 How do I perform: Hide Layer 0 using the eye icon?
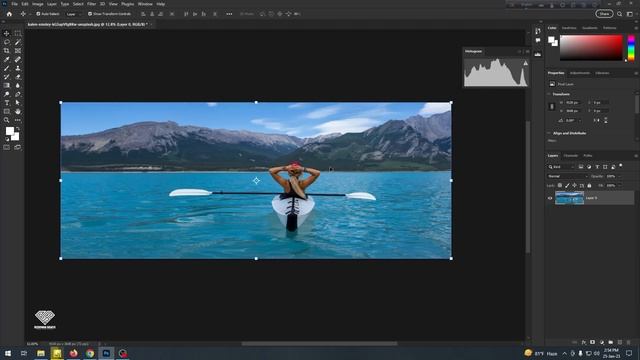pos(550,198)
